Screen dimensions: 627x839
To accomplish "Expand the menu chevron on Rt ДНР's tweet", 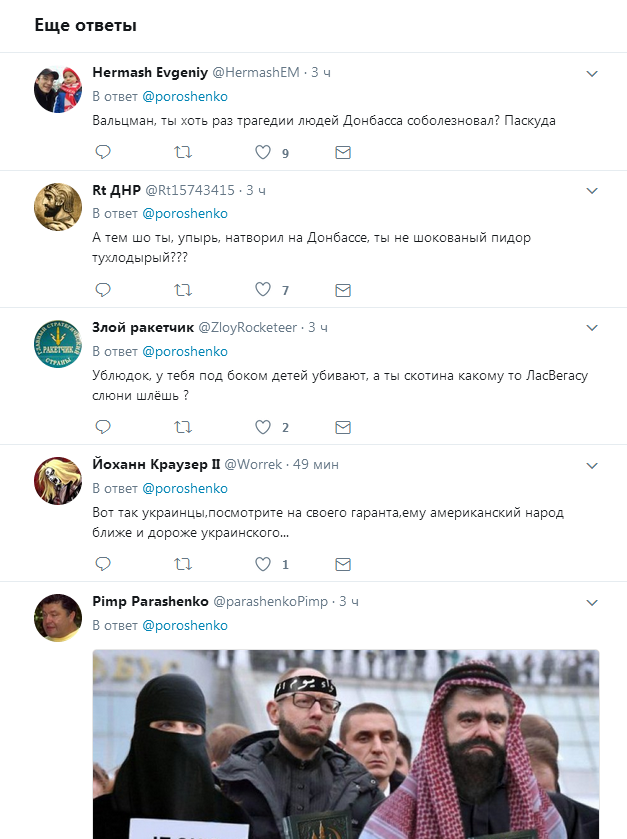I will [591, 190].
